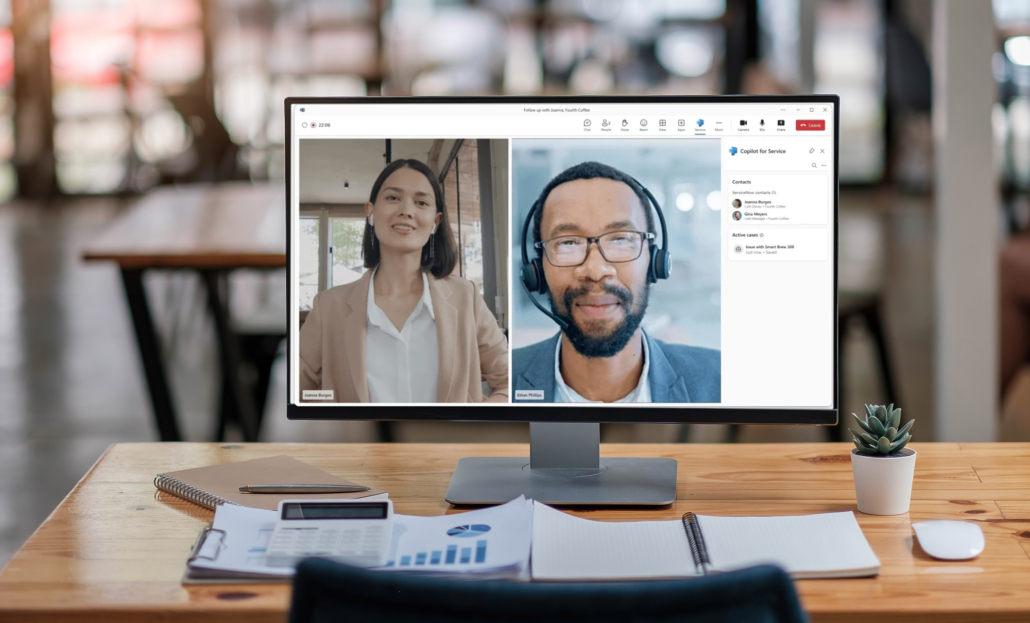Turn off the camera
This screenshot has width=1030, height=623.
pyautogui.click(x=744, y=122)
